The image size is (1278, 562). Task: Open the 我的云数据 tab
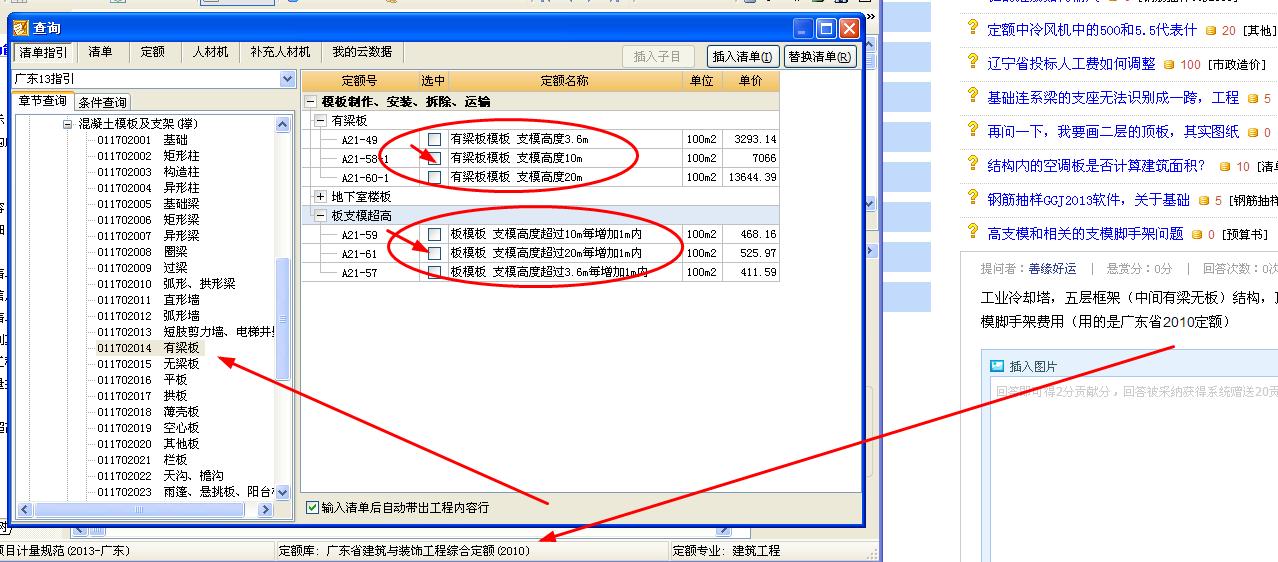(362, 52)
